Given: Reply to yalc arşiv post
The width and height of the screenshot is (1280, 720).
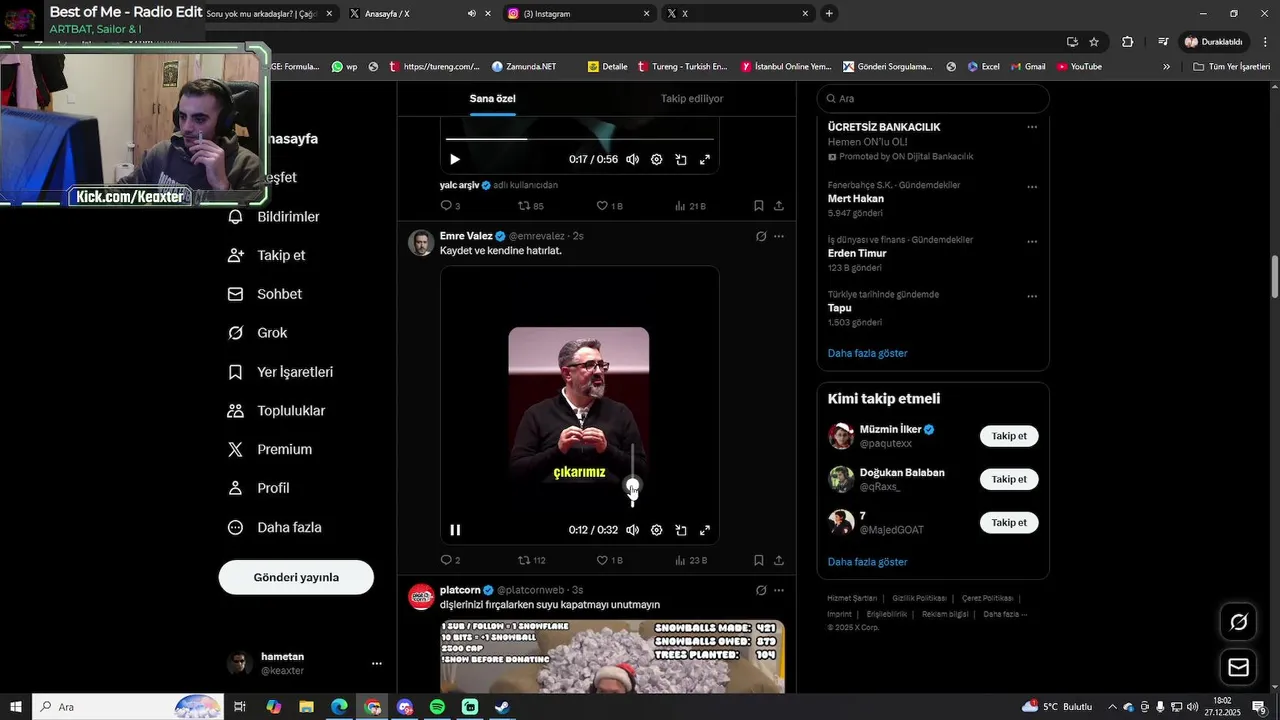Looking at the screenshot, I should 450,206.
